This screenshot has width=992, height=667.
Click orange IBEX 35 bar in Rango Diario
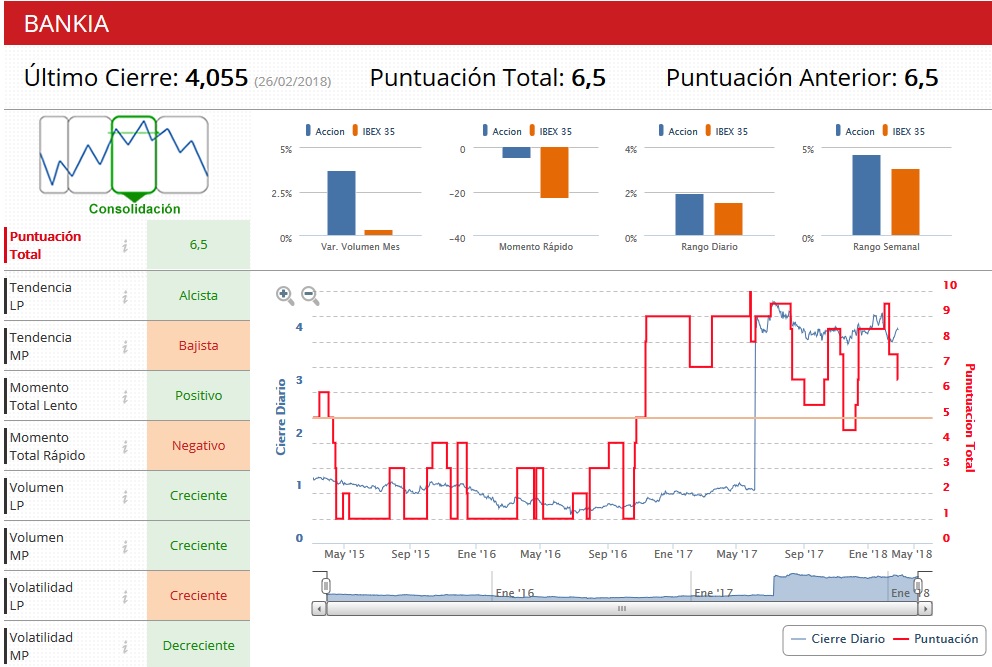click(x=728, y=219)
